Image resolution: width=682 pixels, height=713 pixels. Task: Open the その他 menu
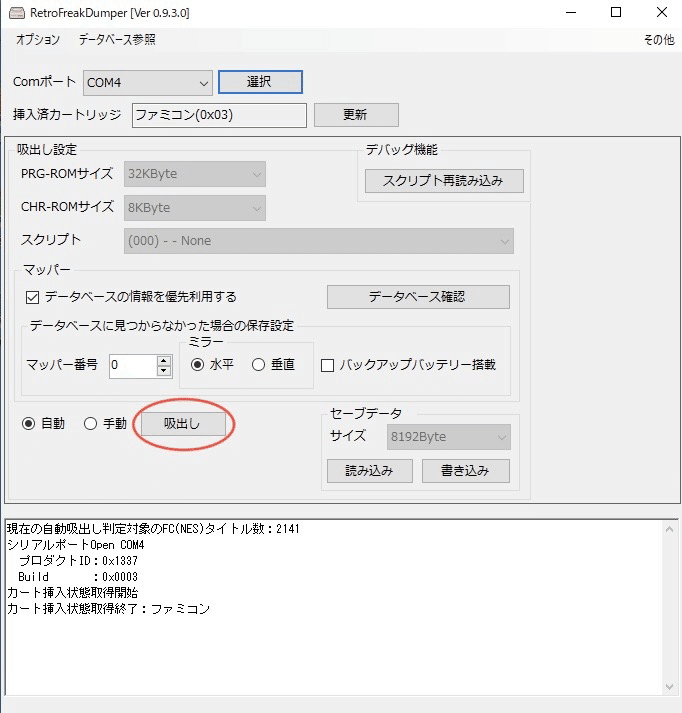659,40
